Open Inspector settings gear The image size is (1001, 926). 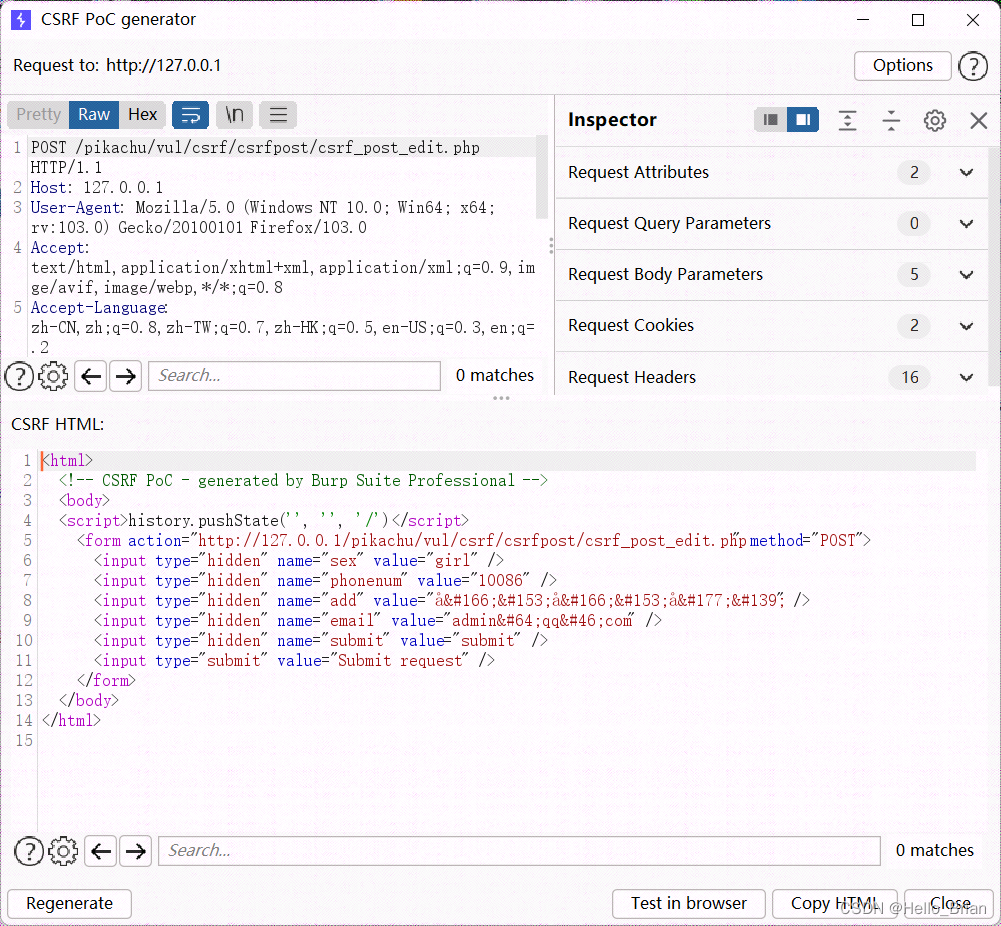coord(935,120)
